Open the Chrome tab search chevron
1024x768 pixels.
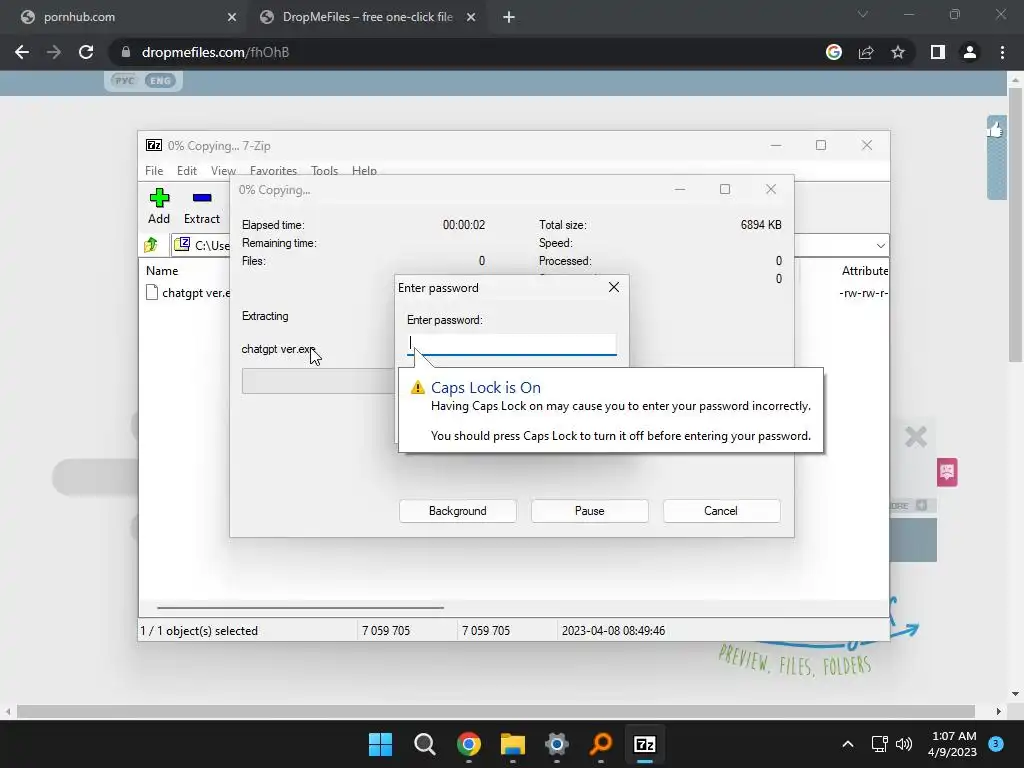863,14
